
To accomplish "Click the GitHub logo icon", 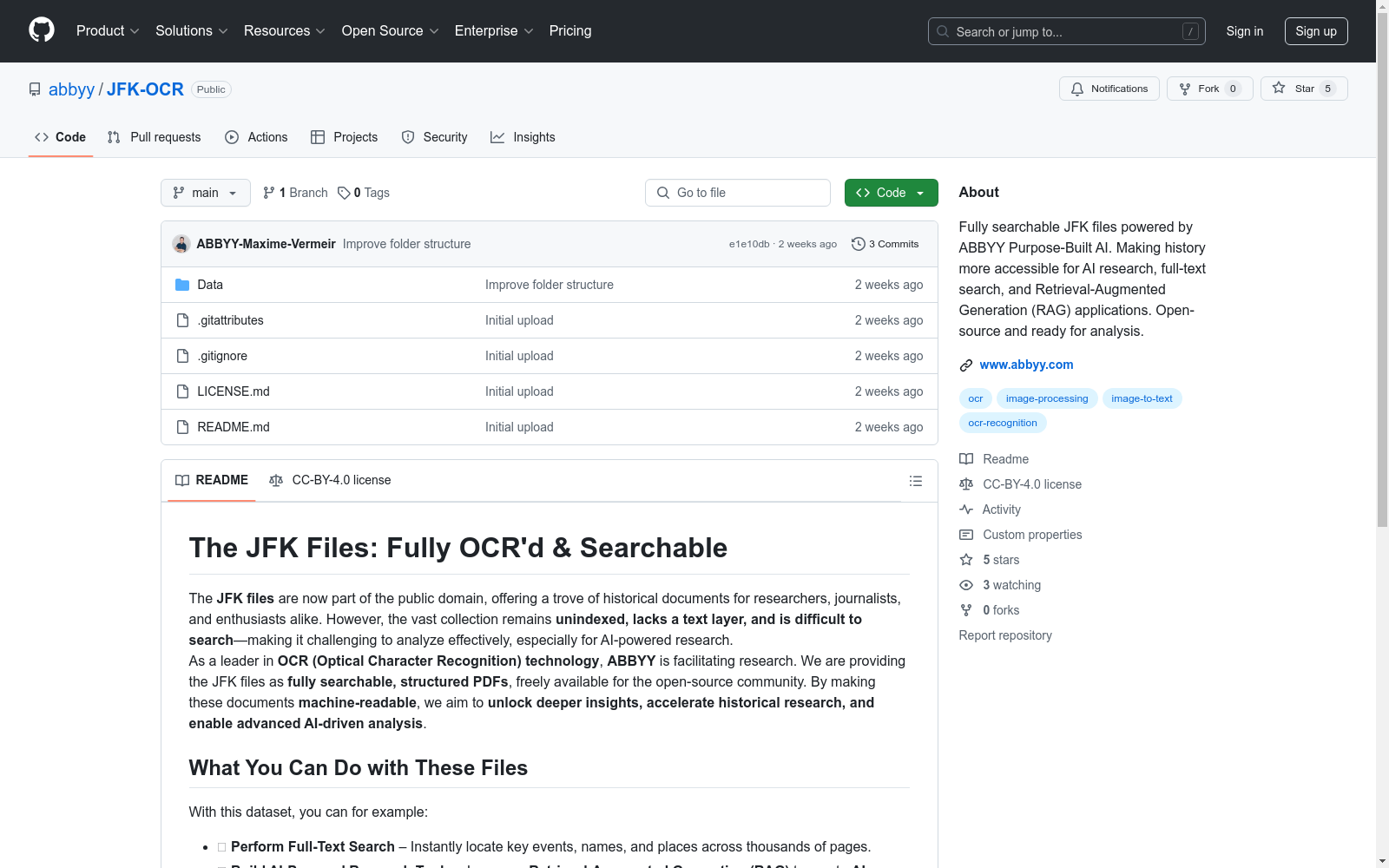I will point(42,30).
